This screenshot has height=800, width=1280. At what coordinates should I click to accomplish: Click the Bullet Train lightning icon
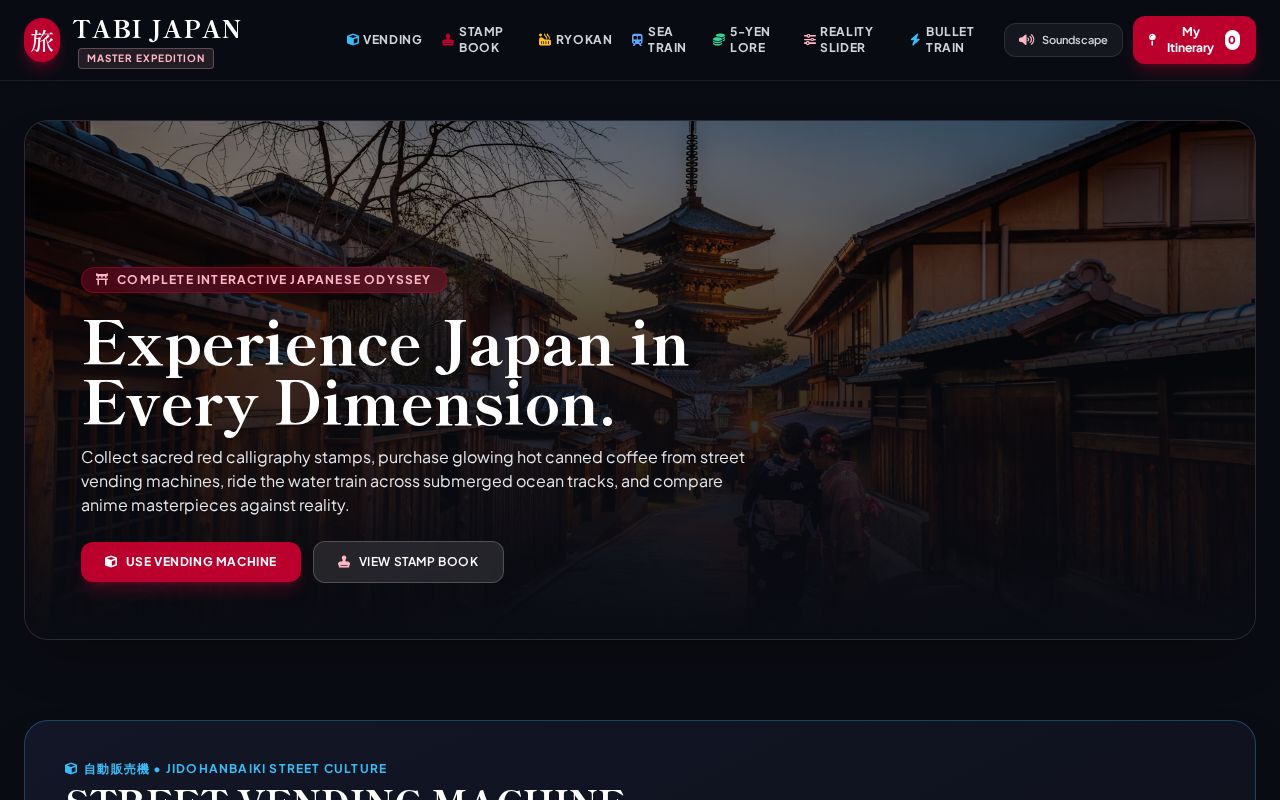pos(915,40)
